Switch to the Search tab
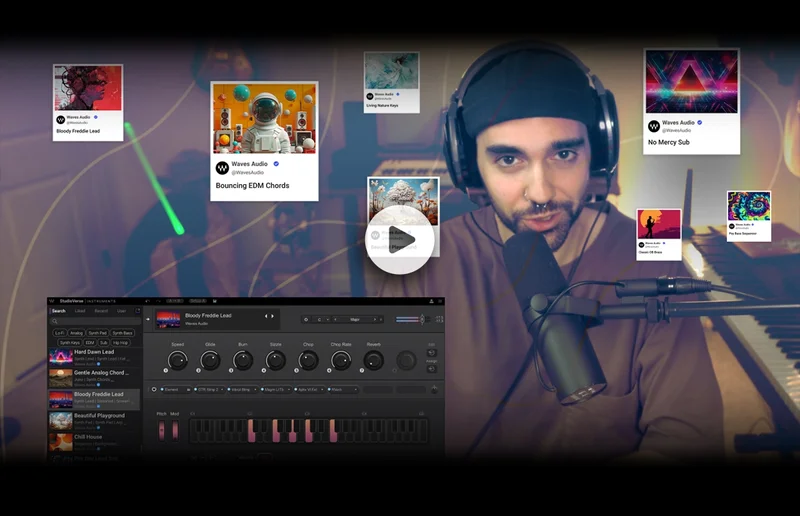Image resolution: width=800 pixels, height=516 pixels. pos(59,311)
